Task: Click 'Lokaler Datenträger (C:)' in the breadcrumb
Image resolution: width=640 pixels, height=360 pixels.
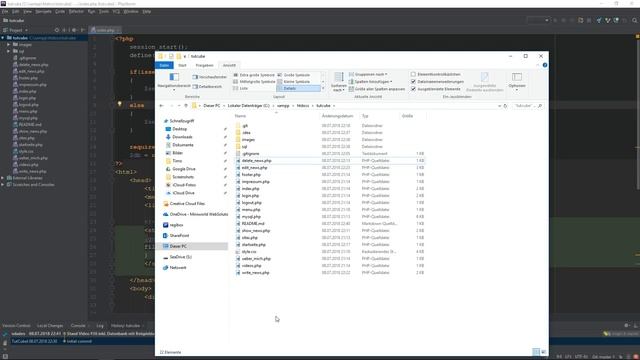Action: coord(248,106)
